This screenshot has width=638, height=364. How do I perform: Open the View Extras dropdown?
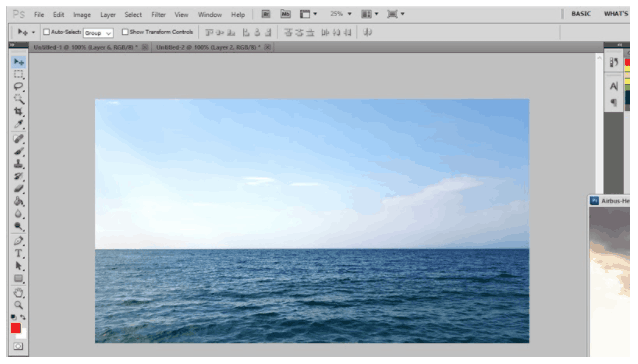pos(308,14)
